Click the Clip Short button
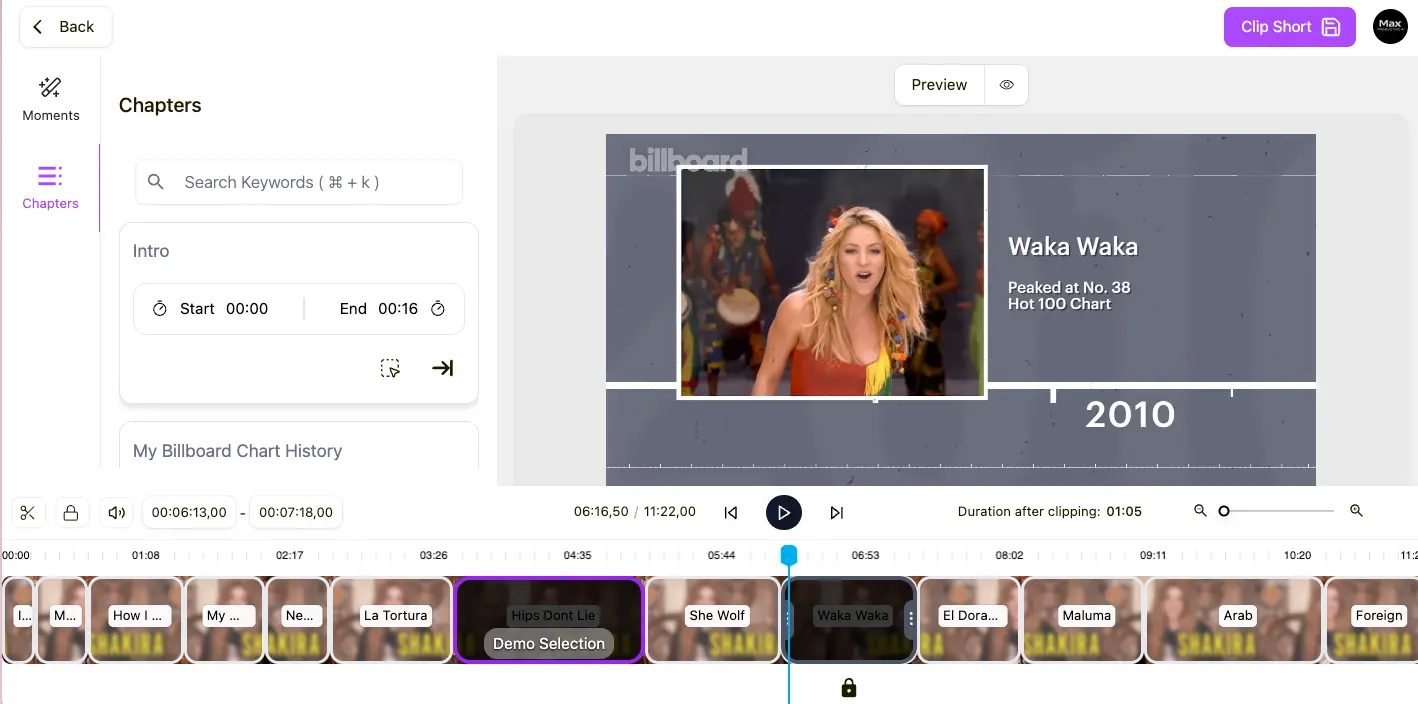The height and width of the screenshot is (704, 1418). (x=1289, y=26)
